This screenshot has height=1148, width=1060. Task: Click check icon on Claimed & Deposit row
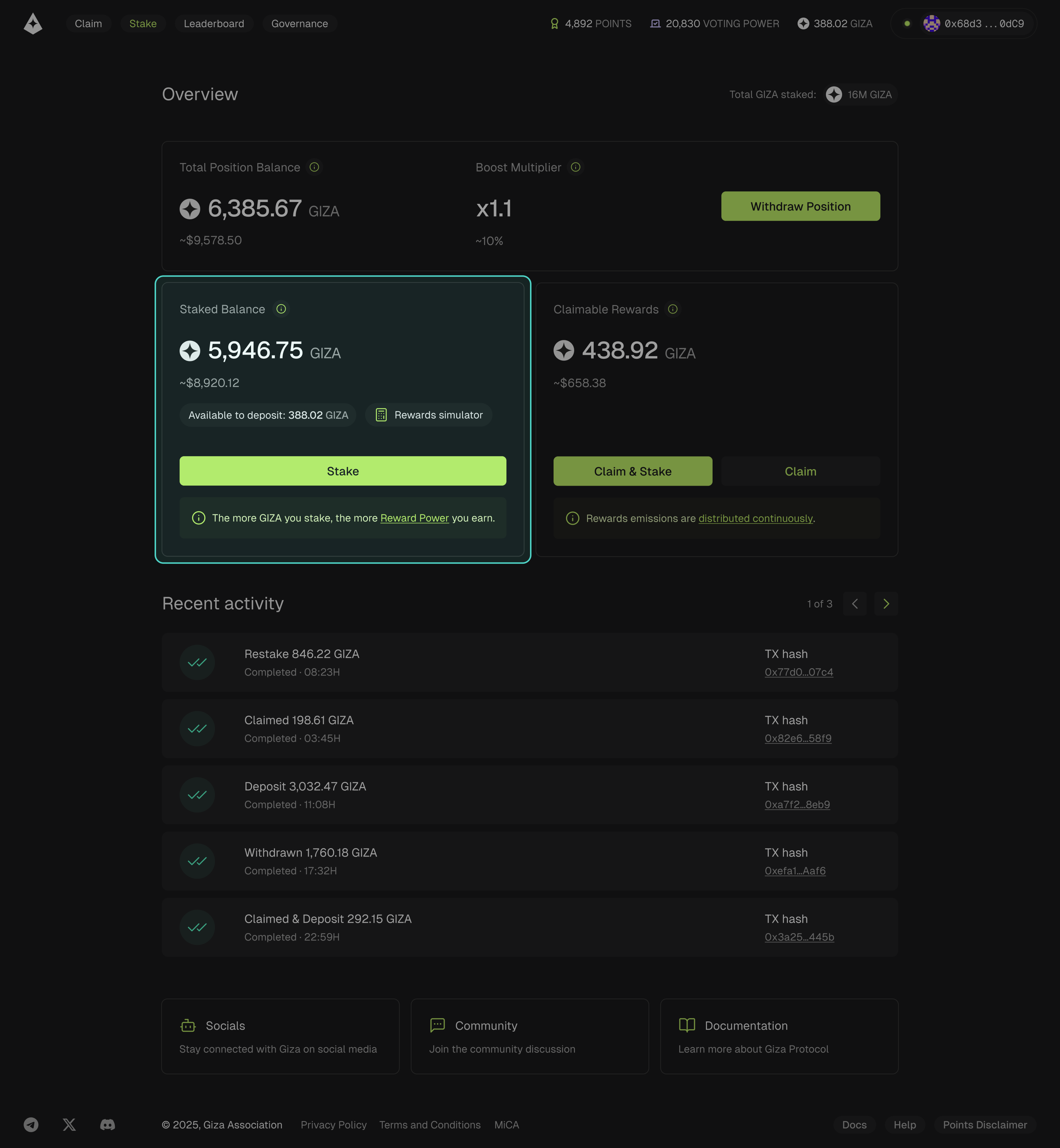pos(197,927)
